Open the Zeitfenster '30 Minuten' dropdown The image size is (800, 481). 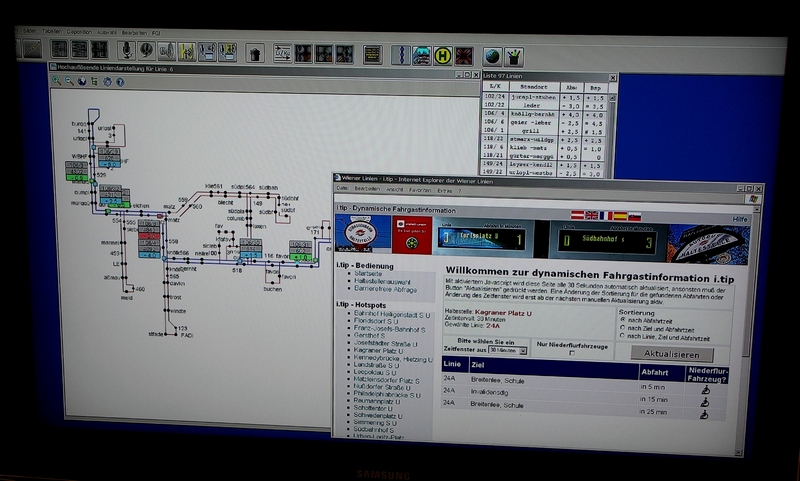[x=508, y=350]
